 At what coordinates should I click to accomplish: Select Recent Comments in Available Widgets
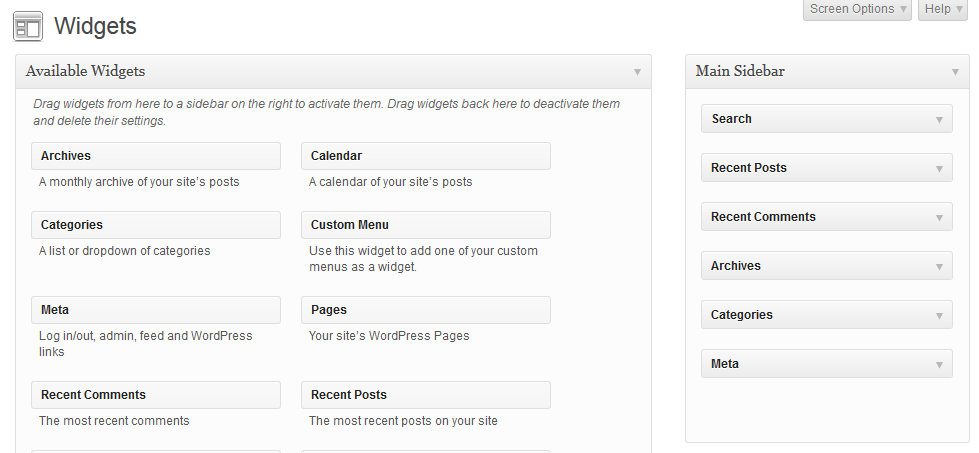pyautogui.click(x=155, y=395)
